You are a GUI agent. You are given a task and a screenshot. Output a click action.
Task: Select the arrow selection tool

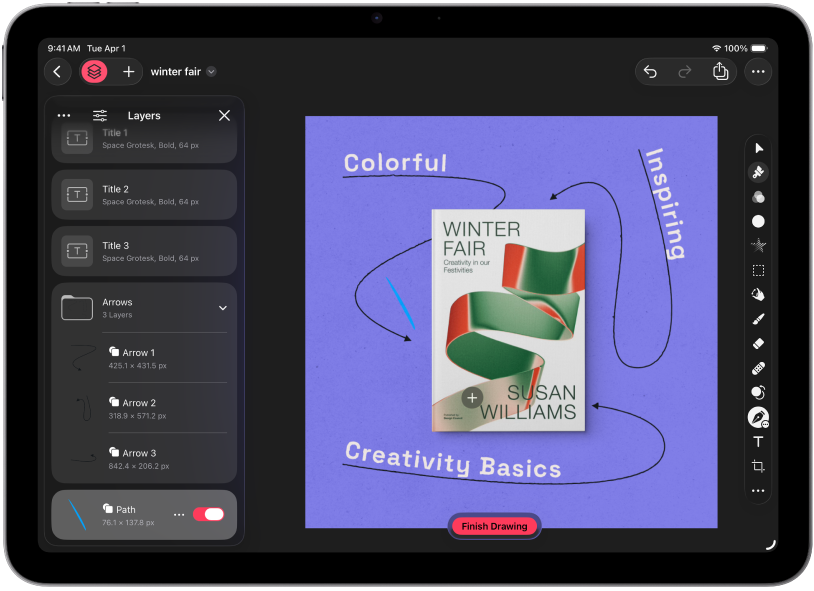[758, 148]
